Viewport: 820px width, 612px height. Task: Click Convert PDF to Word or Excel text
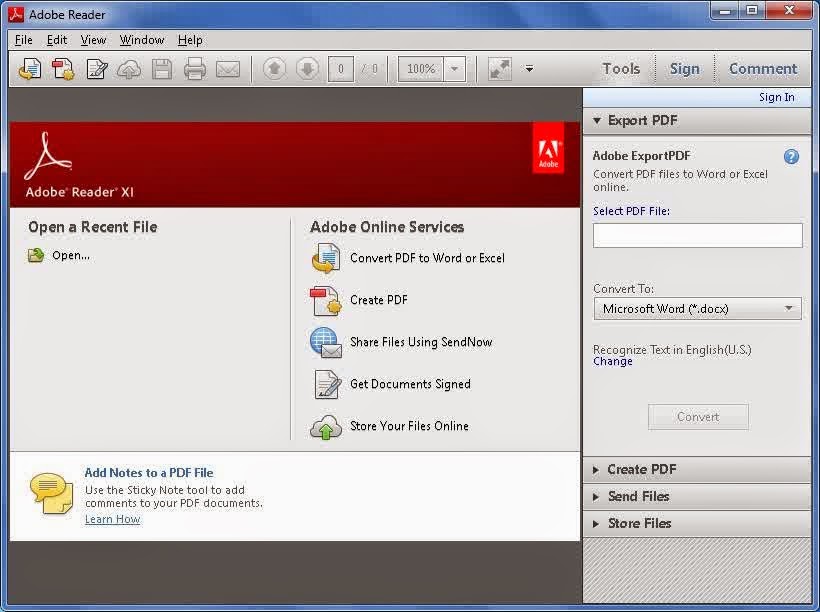427,258
